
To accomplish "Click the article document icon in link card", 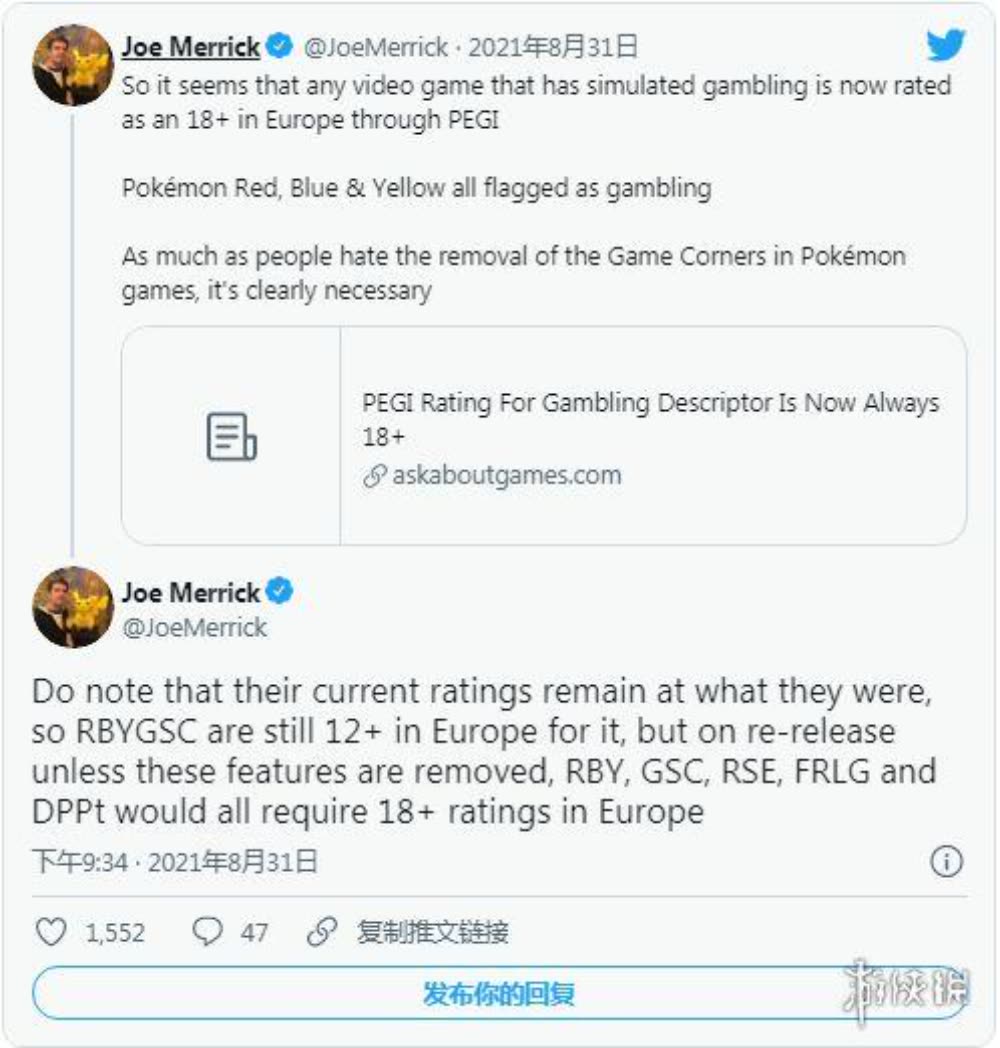I will tap(231, 438).
